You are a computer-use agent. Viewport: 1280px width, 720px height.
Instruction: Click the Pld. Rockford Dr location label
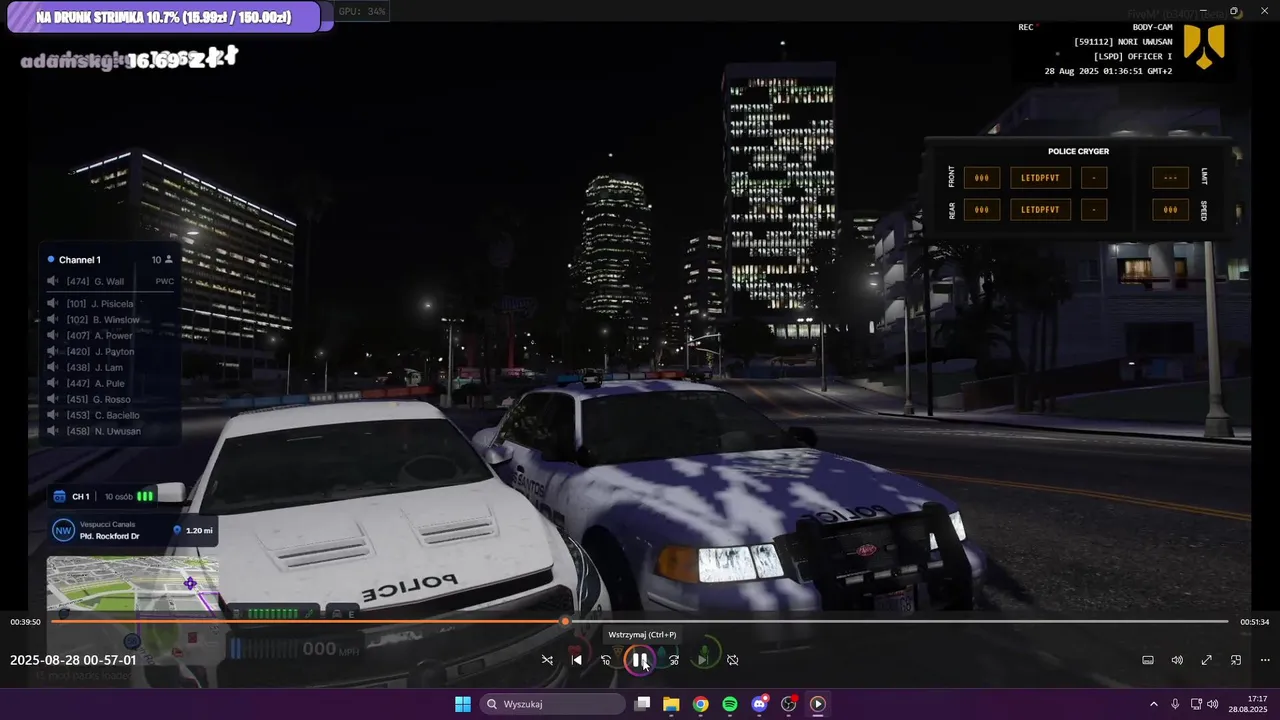(110, 536)
